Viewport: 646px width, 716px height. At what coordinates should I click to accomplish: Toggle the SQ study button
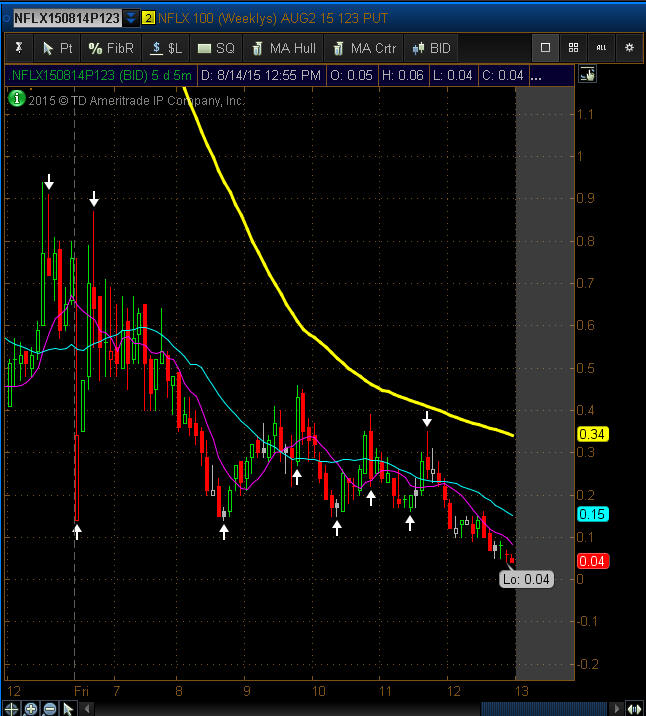coord(216,47)
